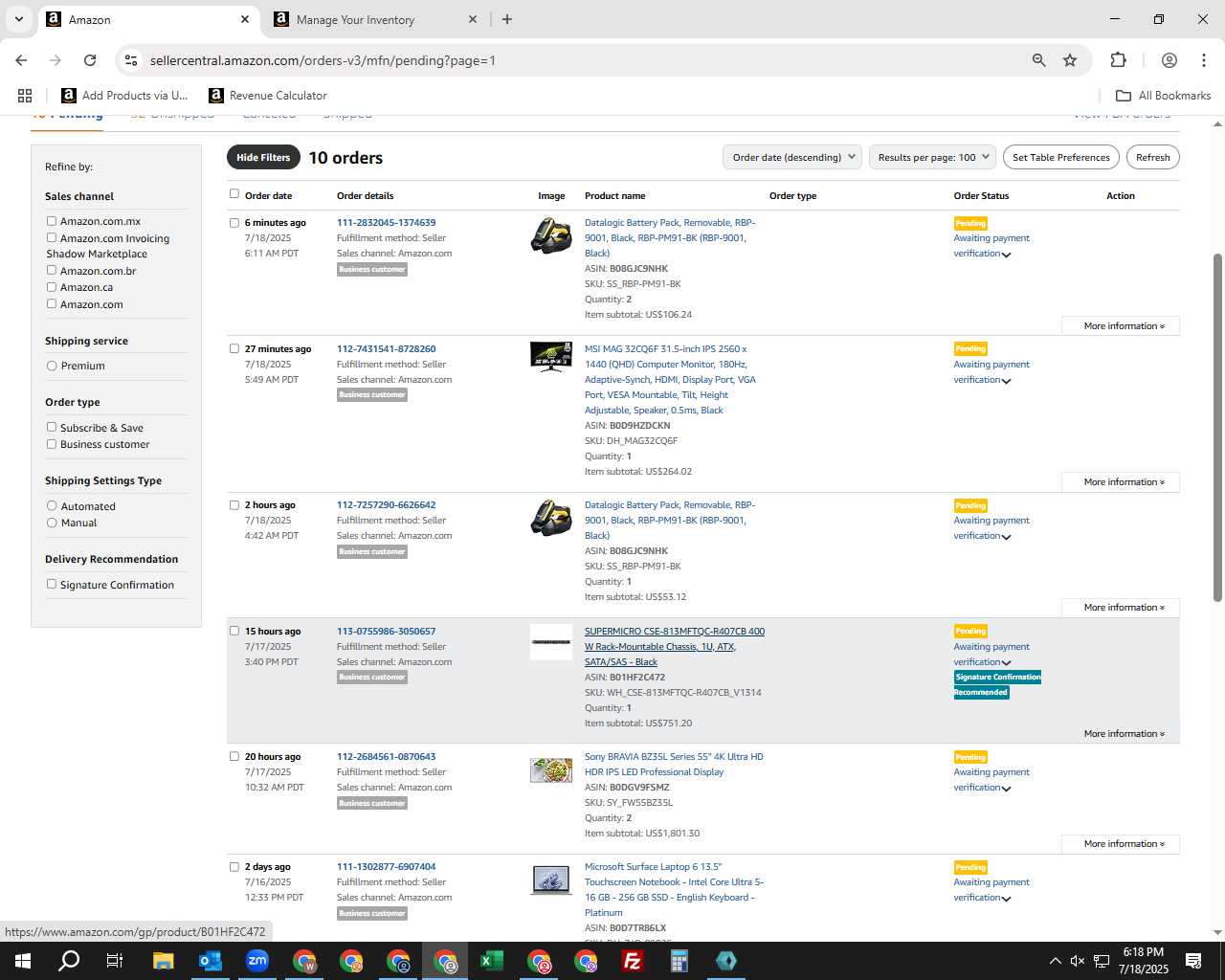1225x980 pixels.
Task: Enable Subscribe & Save filter
Action: pyautogui.click(x=52, y=427)
